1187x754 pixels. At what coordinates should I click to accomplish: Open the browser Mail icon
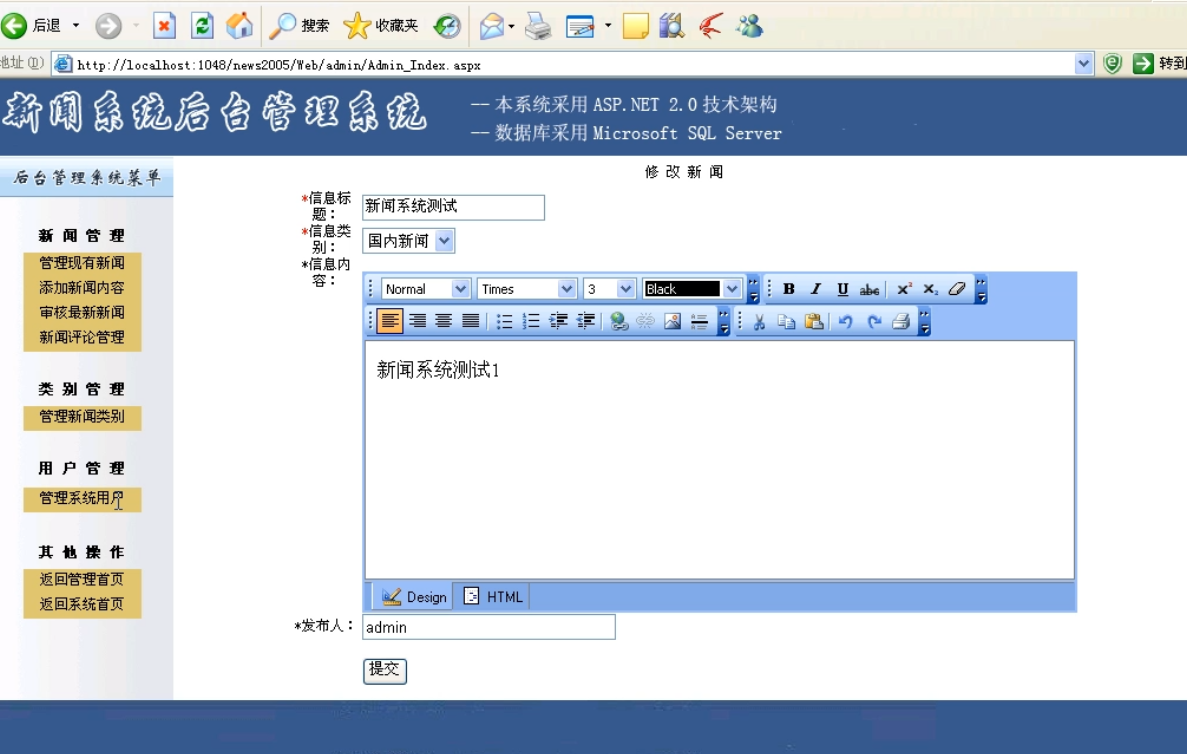pos(492,26)
